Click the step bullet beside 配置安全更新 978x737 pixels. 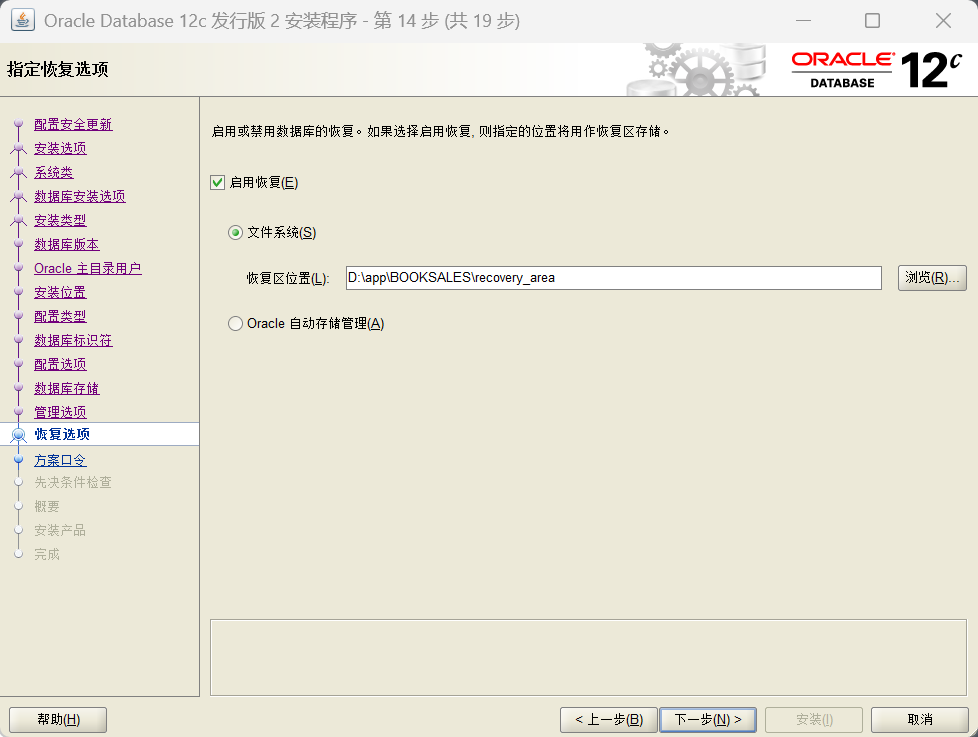tap(19, 124)
